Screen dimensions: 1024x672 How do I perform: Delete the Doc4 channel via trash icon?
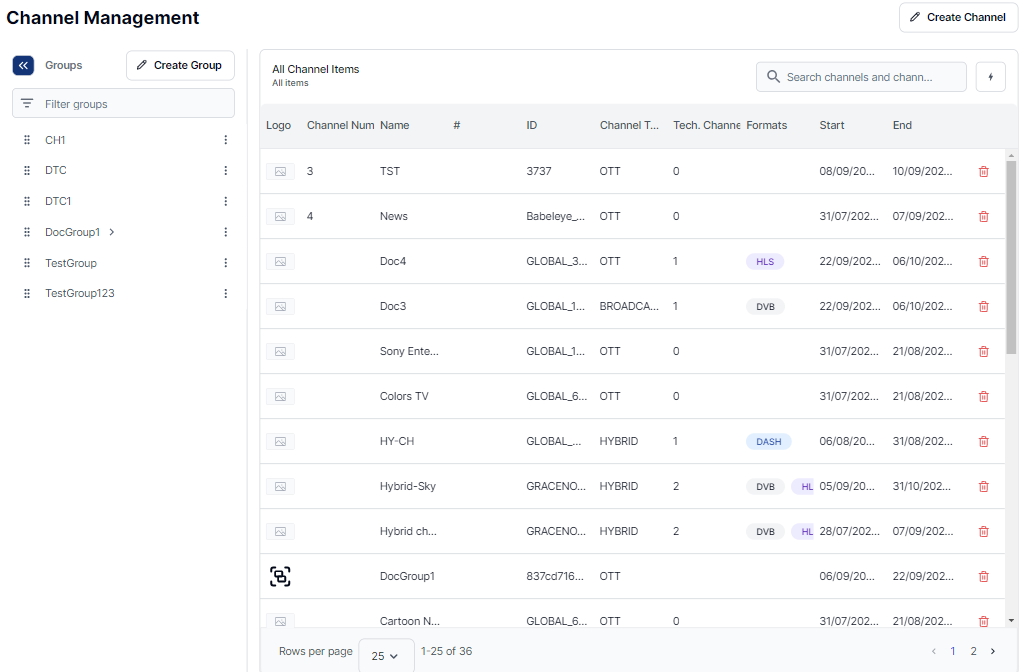[983, 262]
